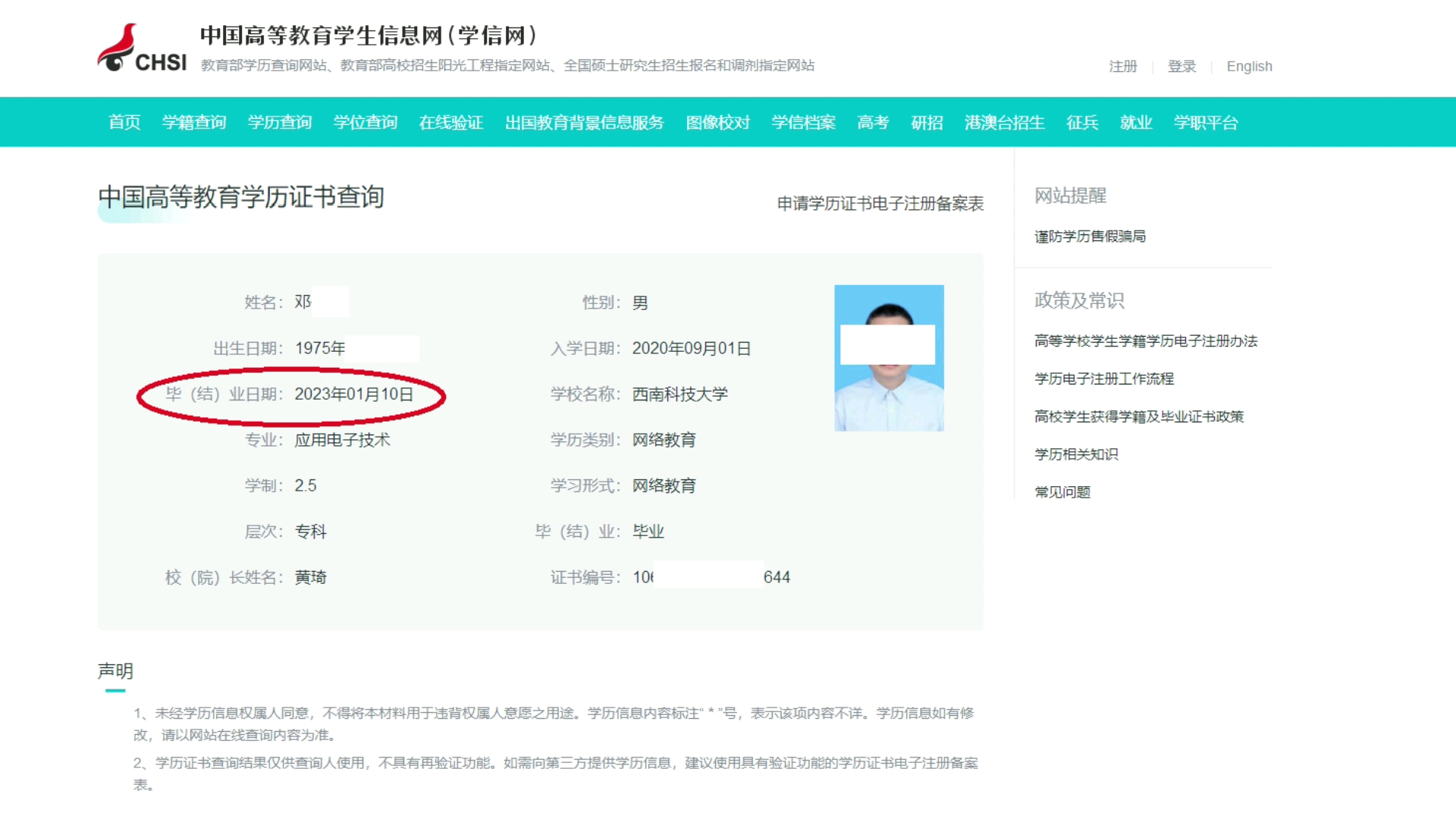Open 研招 navigation item

(x=927, y=122)
